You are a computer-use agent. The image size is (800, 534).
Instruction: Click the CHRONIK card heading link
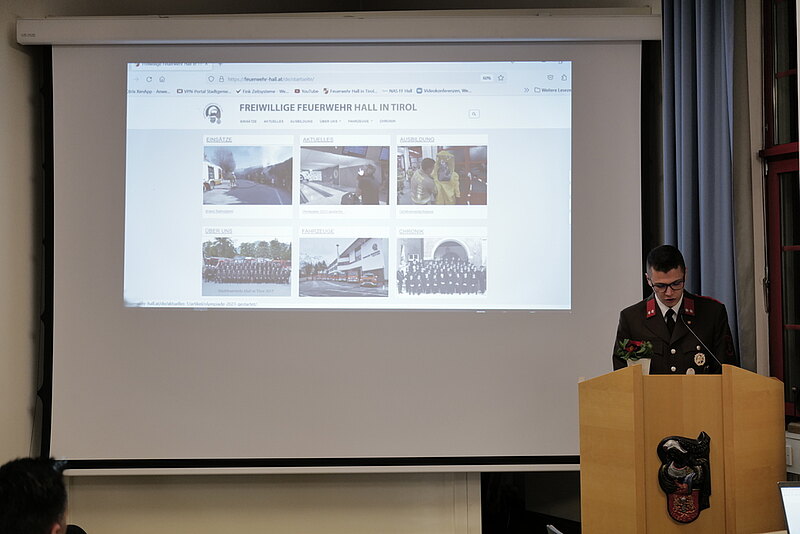(411, 231)
